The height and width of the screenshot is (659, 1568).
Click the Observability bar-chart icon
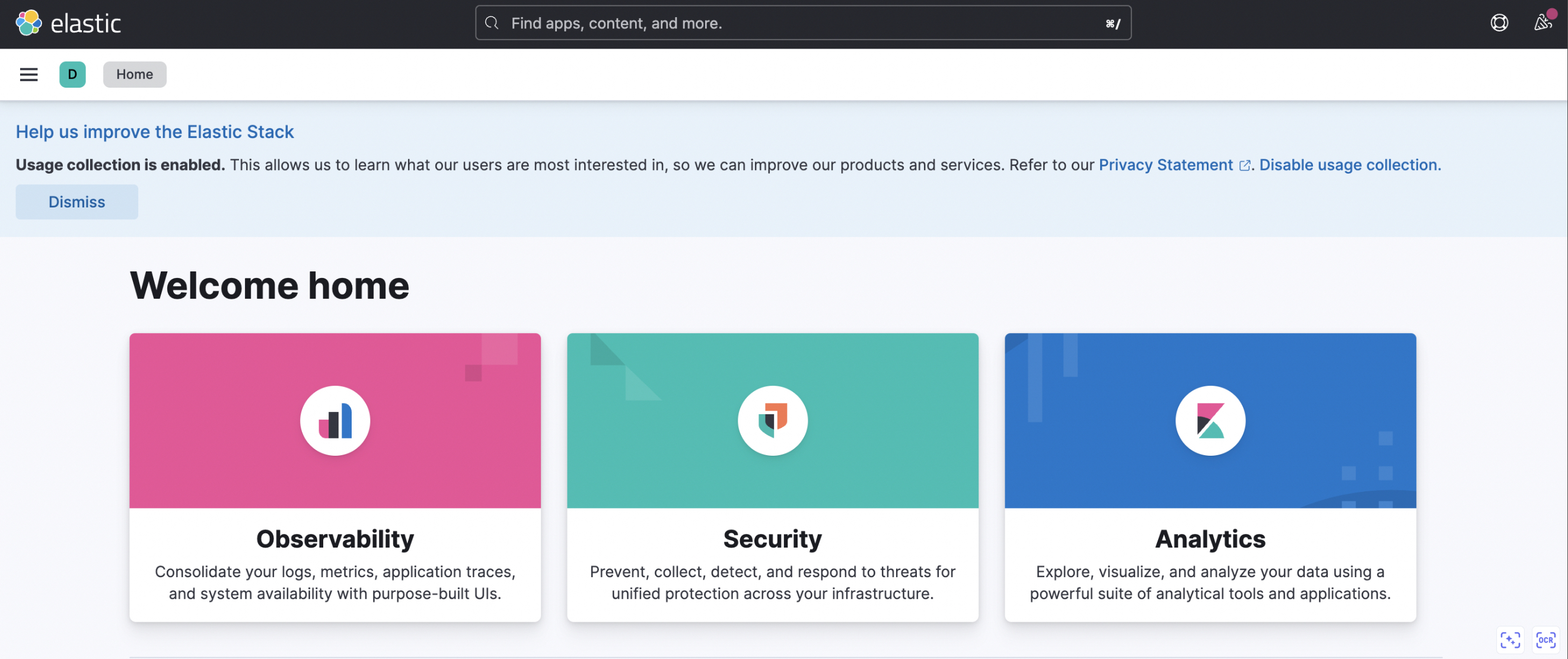coord(336,421)
